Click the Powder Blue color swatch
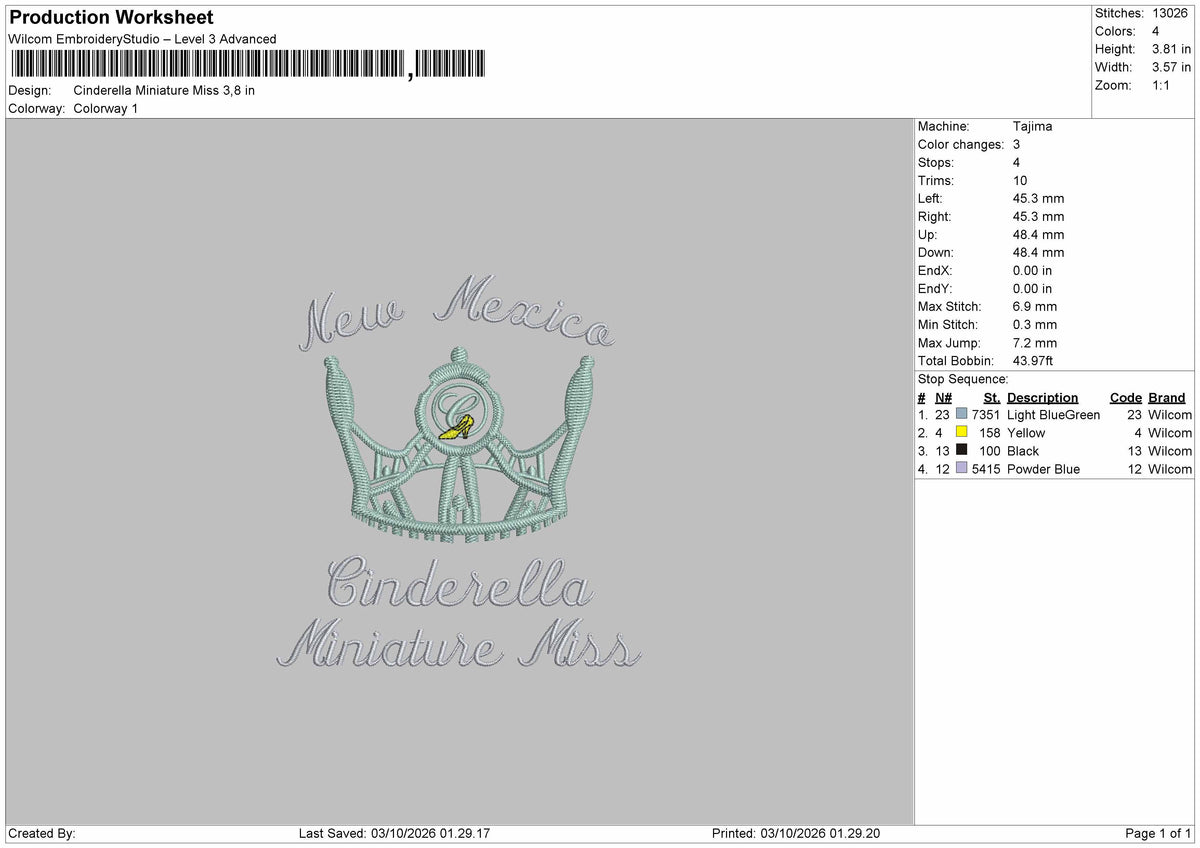1200x848 pixels. (x=962, y=469)
